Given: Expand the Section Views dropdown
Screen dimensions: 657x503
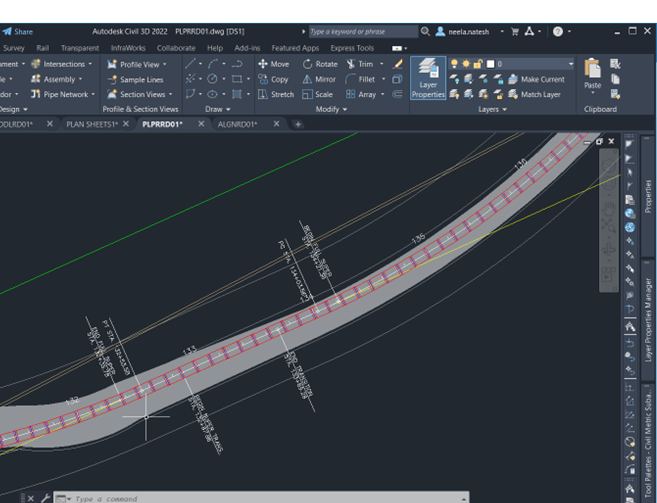Looking at the screenshot, I should (x=171, y=95).
